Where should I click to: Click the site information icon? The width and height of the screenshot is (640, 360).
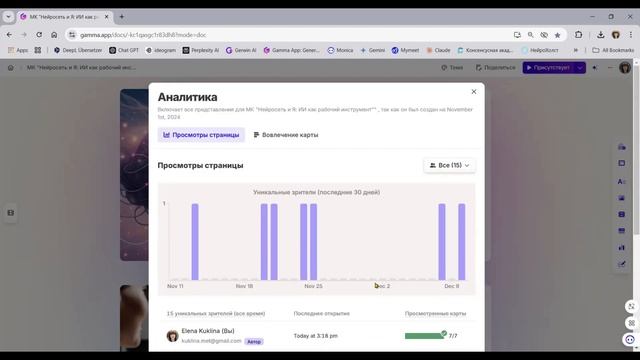pos(72,35)
